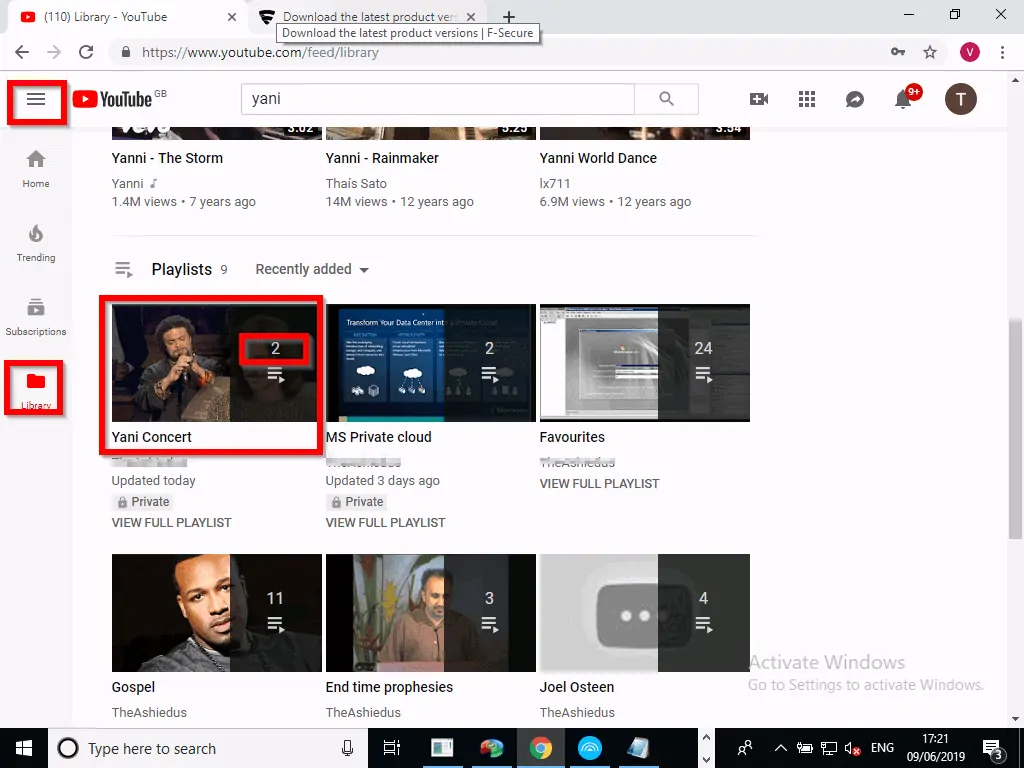This screenshot has height=768, width=1024.
Task: Open Google Chrome from the taskbar
Action: click(x=541, y=748)
